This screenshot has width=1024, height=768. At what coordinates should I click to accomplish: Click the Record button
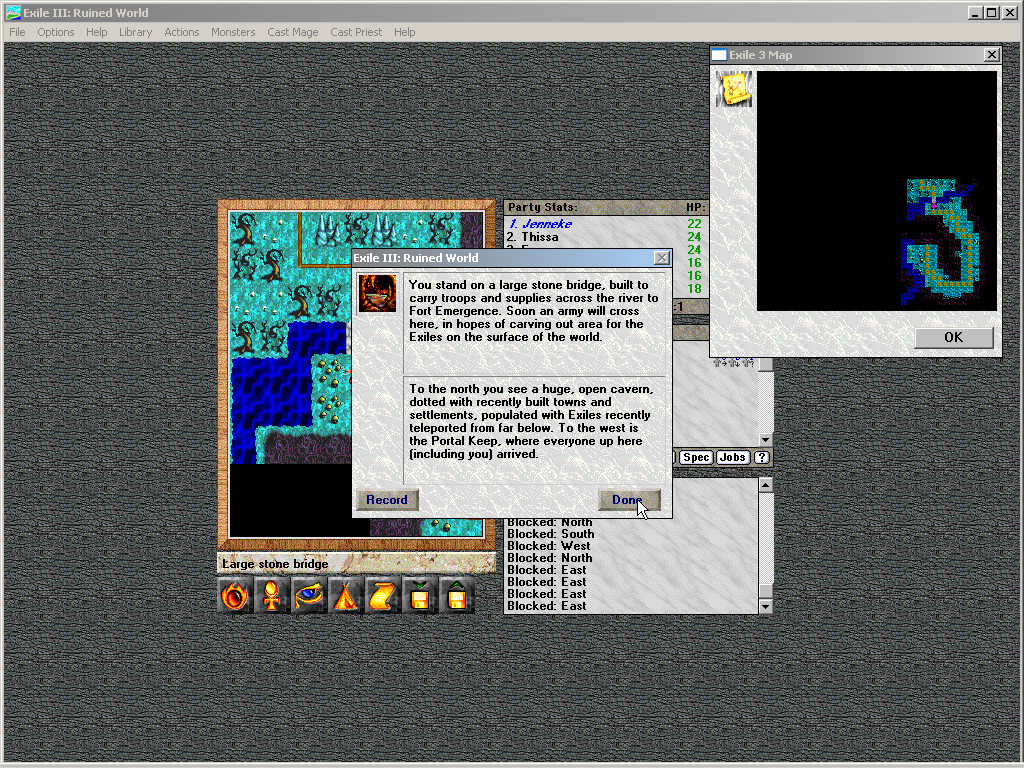tap(387, 500)
